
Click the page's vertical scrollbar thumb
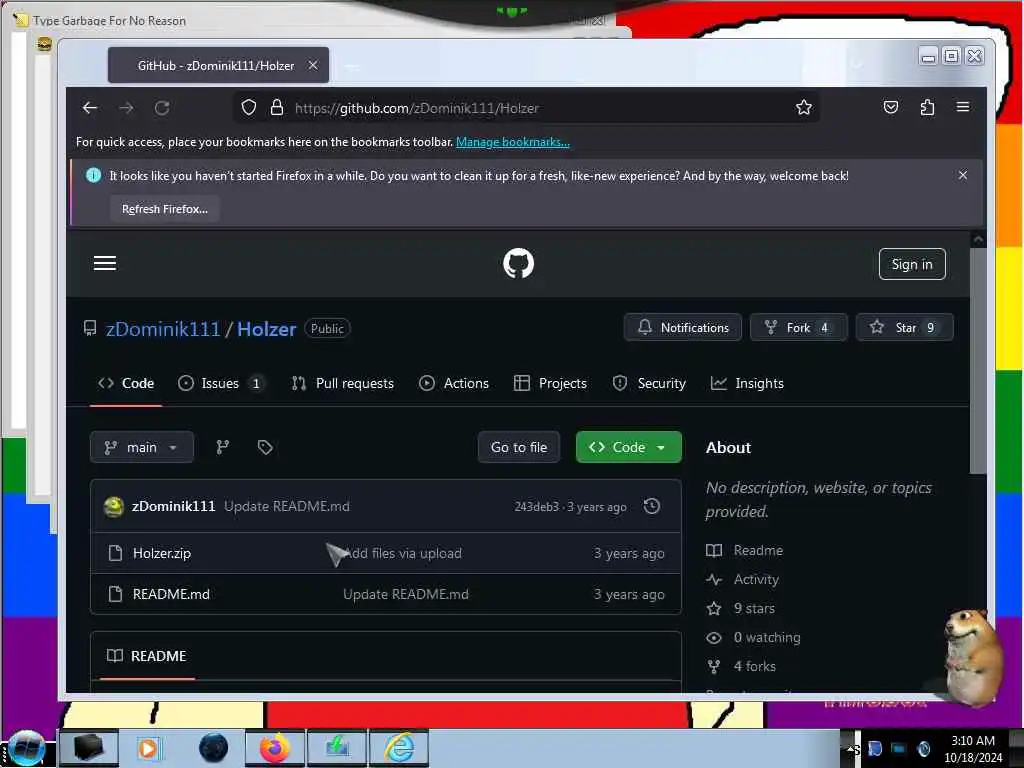pyautogui.click(x=977, y=360)
